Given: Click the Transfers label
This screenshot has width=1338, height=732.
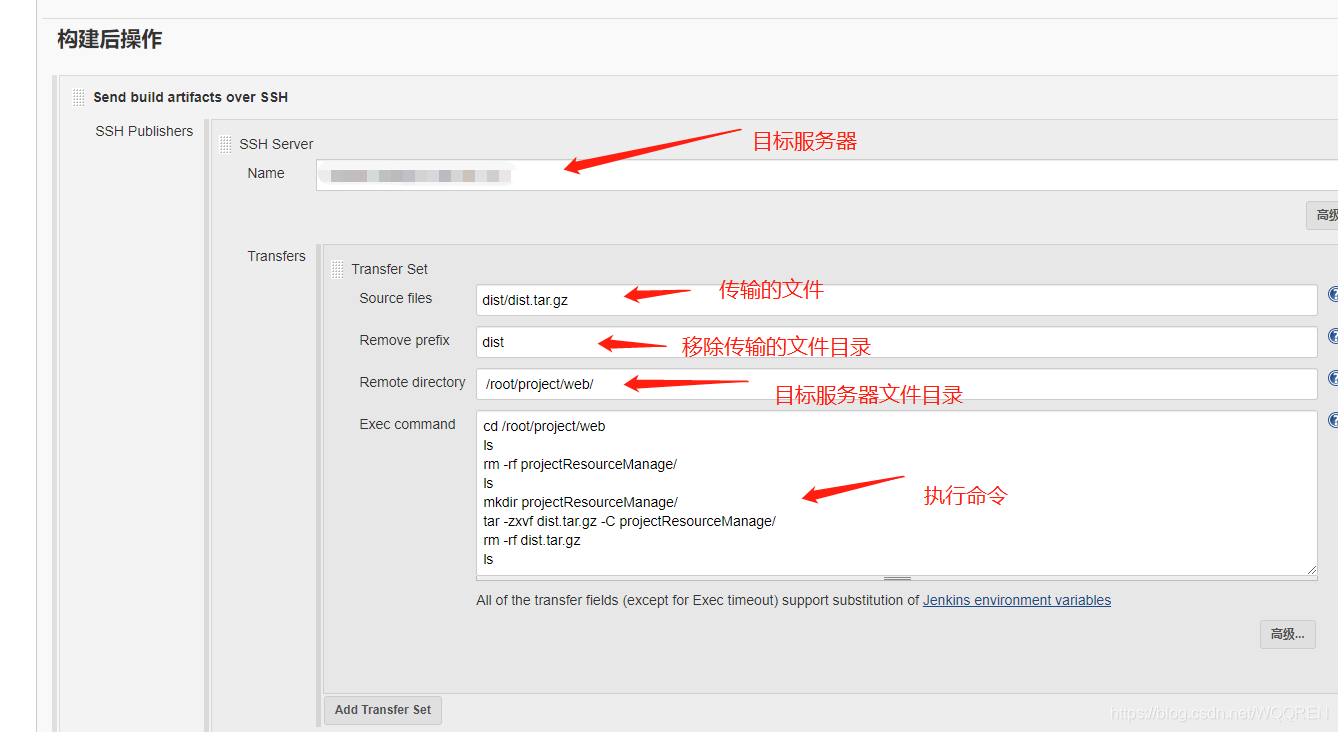Looking at the screenshot, I should 276,256.
